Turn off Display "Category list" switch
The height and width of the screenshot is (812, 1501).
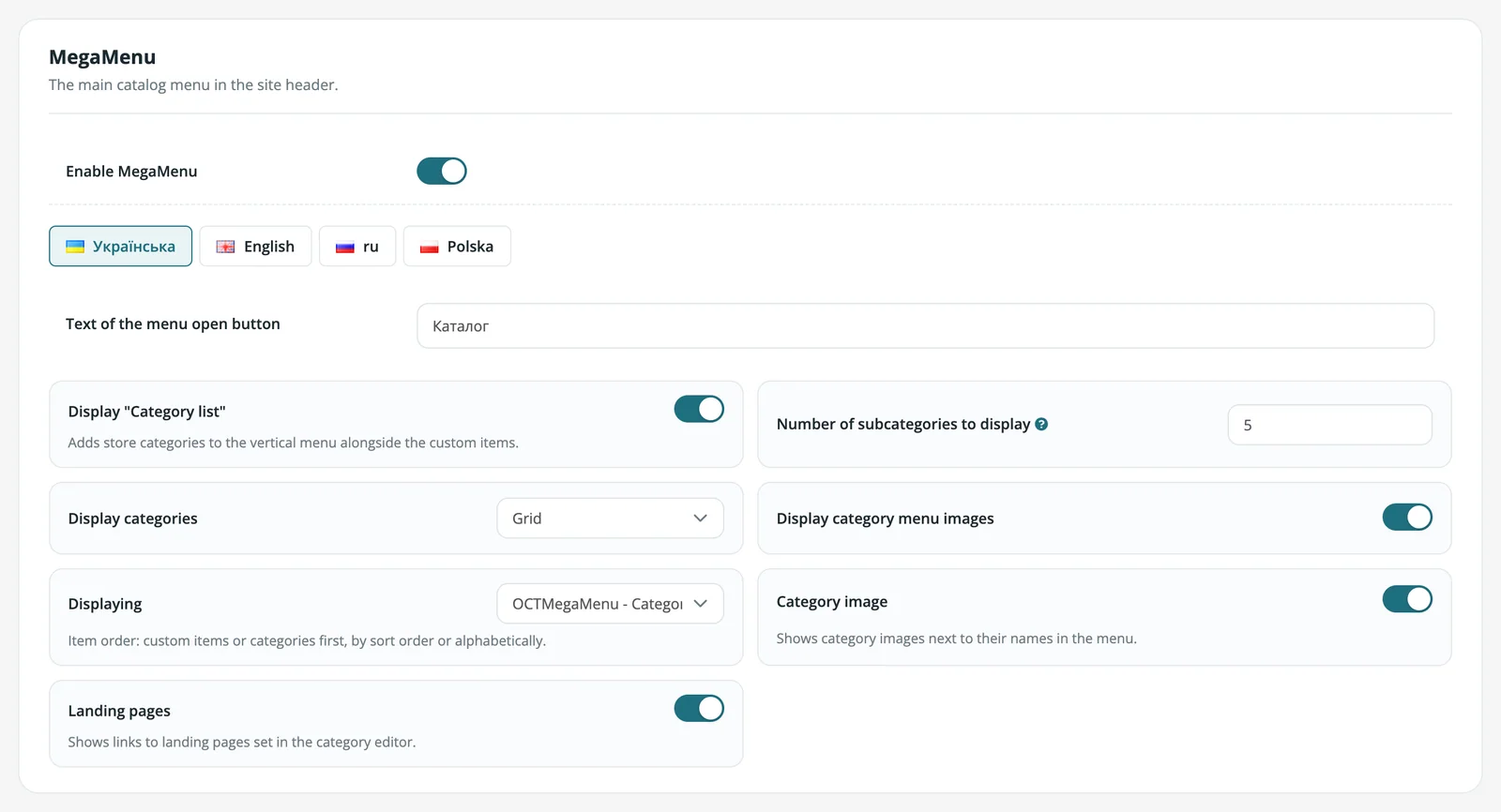699,409
